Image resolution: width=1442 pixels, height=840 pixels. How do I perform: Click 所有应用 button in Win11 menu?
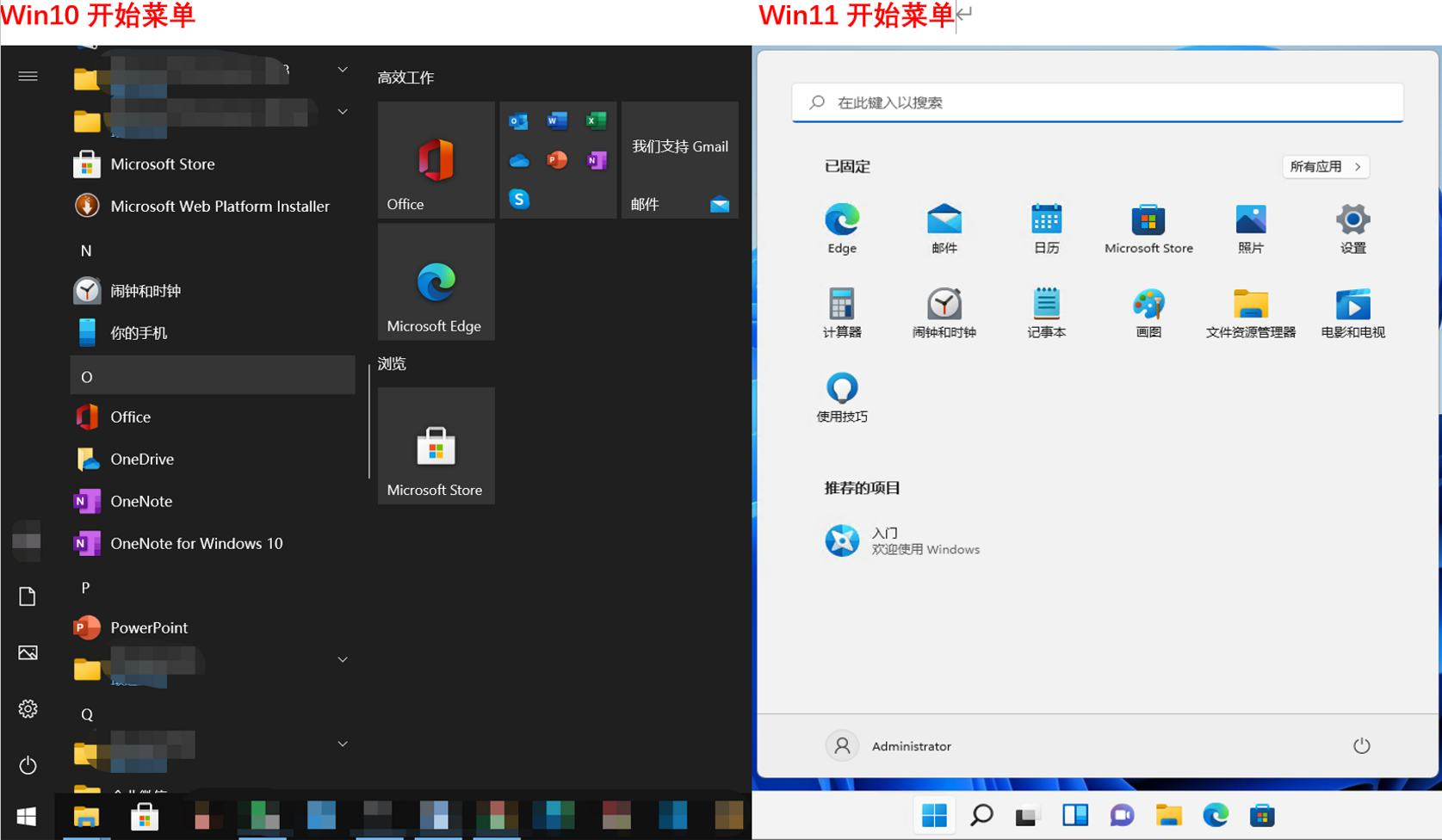[x=1325, y=166]
